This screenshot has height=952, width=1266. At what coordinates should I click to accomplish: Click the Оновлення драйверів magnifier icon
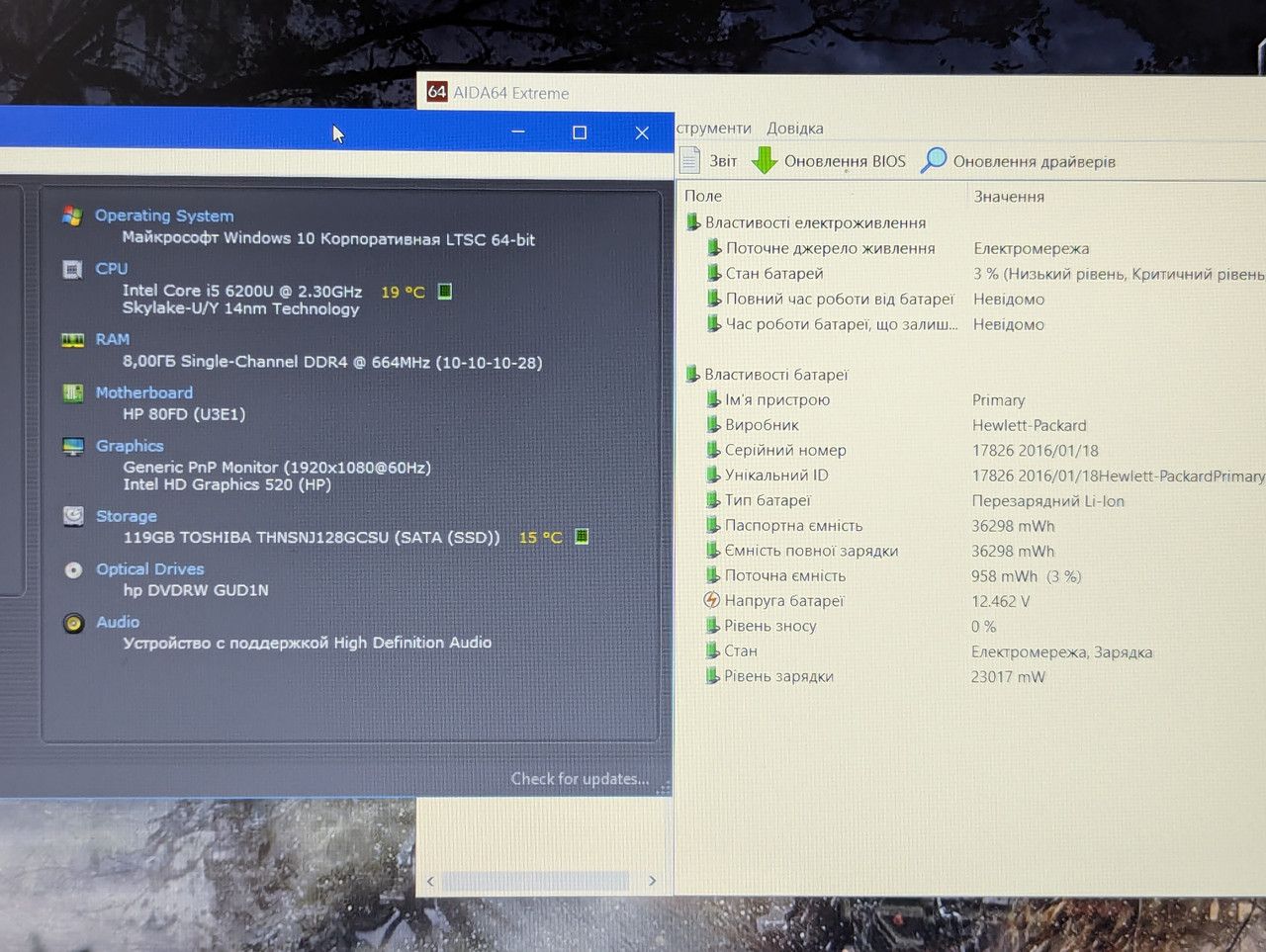(x=934, y=160)
